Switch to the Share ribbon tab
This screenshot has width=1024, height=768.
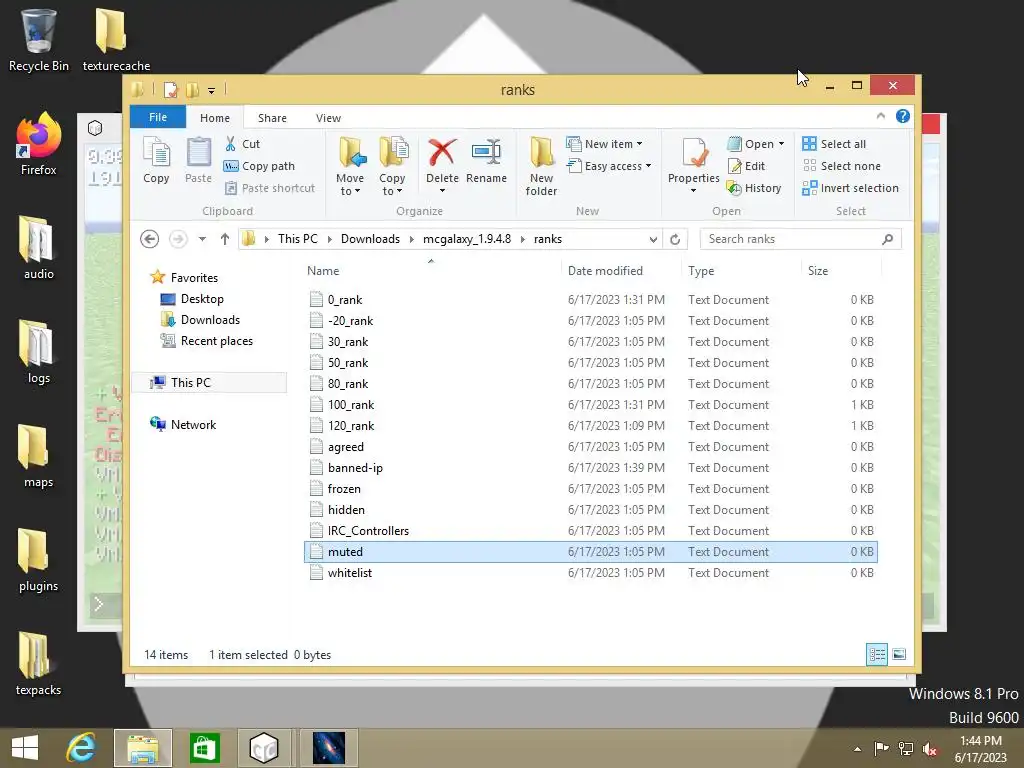point(272,118)
